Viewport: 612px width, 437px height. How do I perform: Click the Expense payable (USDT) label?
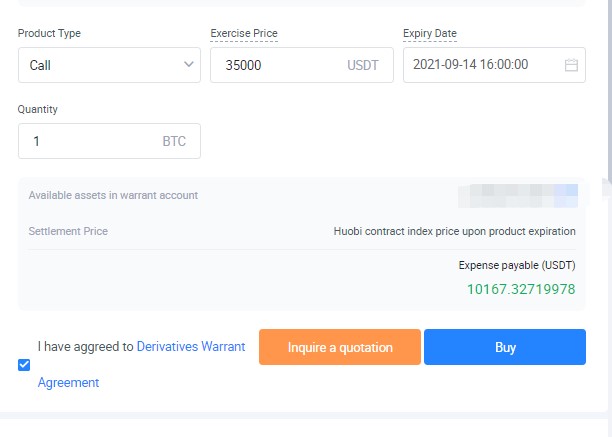pyautogui.click(x=517, y=266)
